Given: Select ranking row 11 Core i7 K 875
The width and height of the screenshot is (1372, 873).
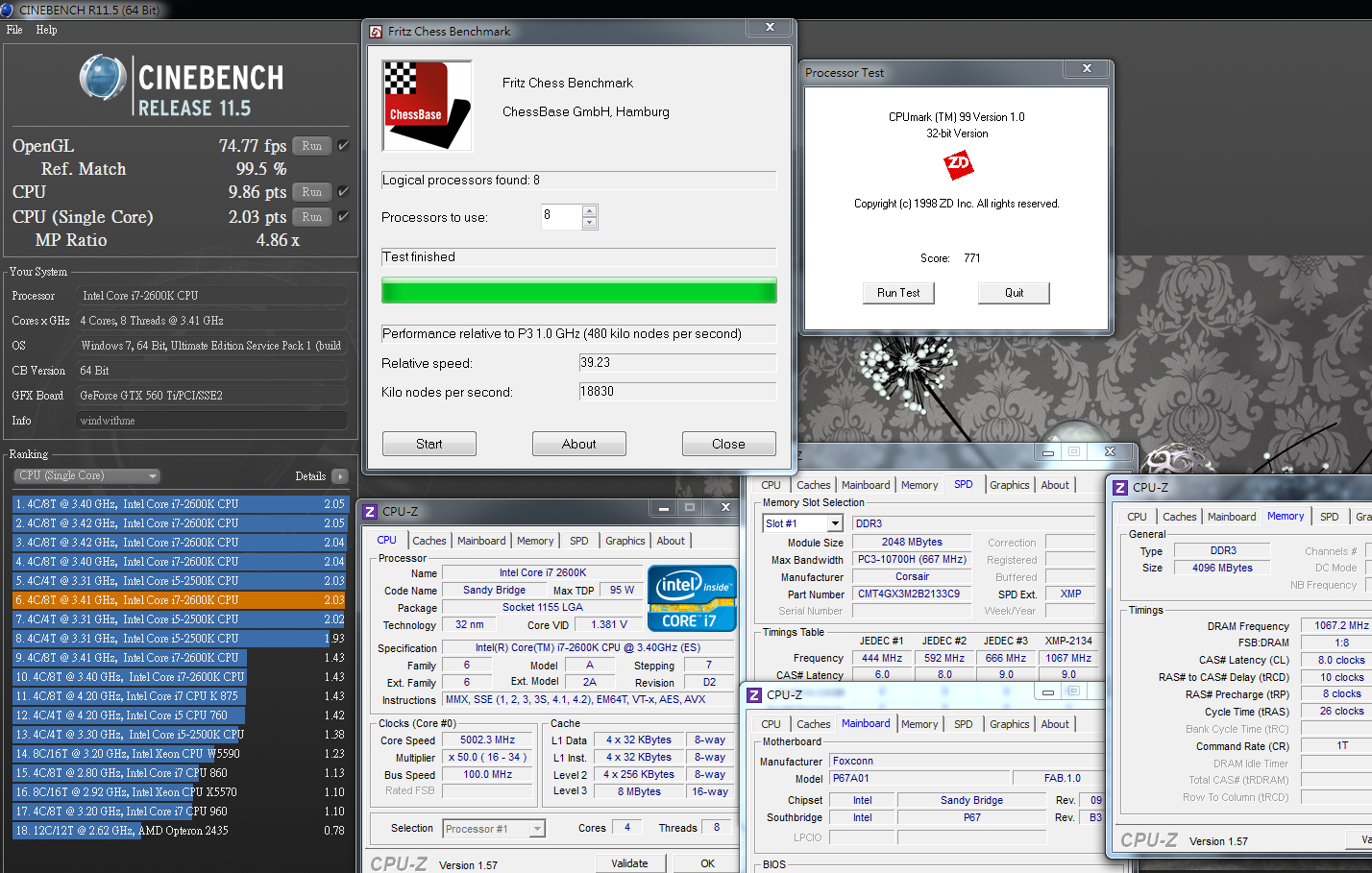Looking at the screenshot, I should pos(180,696).
